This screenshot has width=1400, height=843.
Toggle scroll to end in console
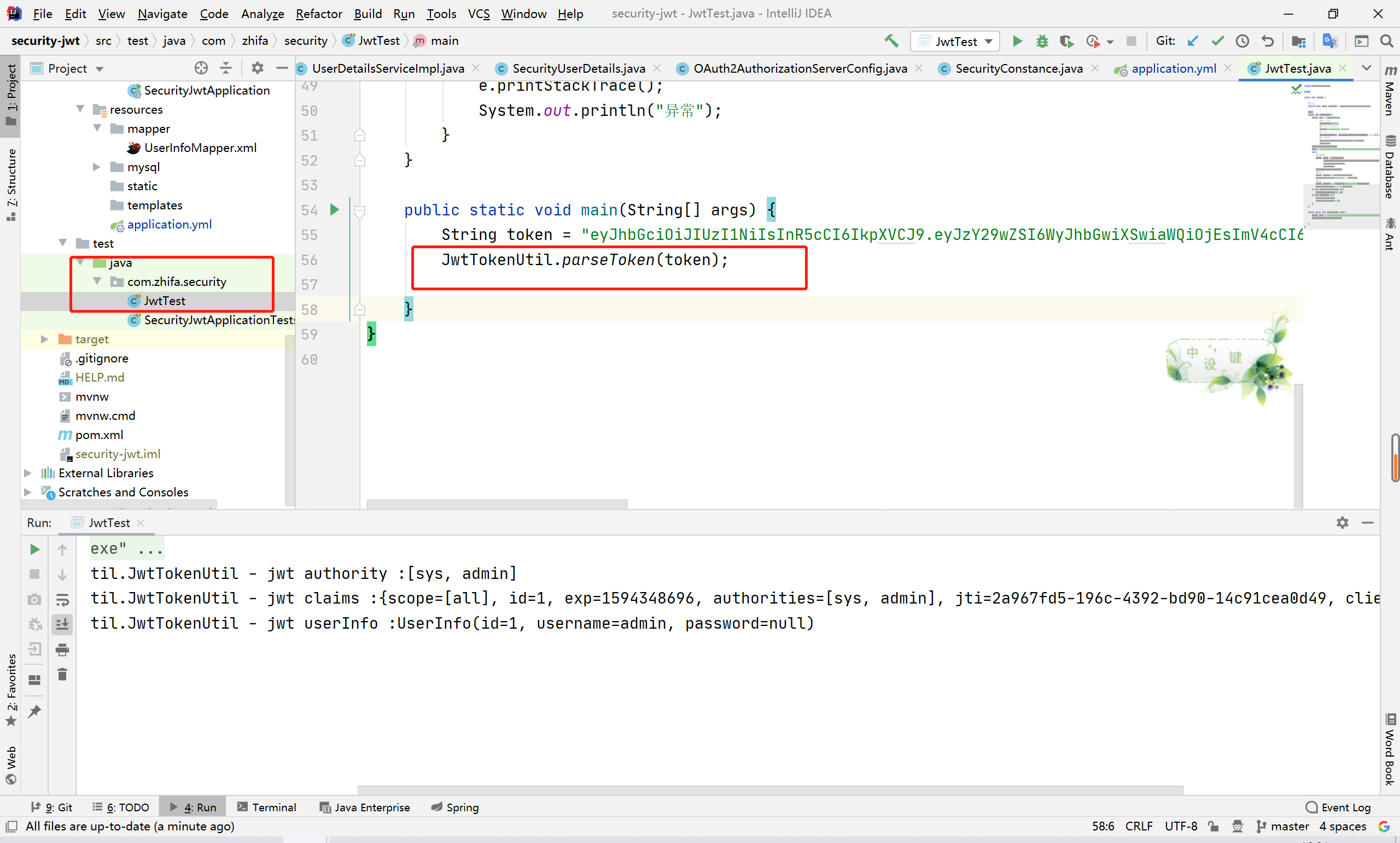click(62, 624)
